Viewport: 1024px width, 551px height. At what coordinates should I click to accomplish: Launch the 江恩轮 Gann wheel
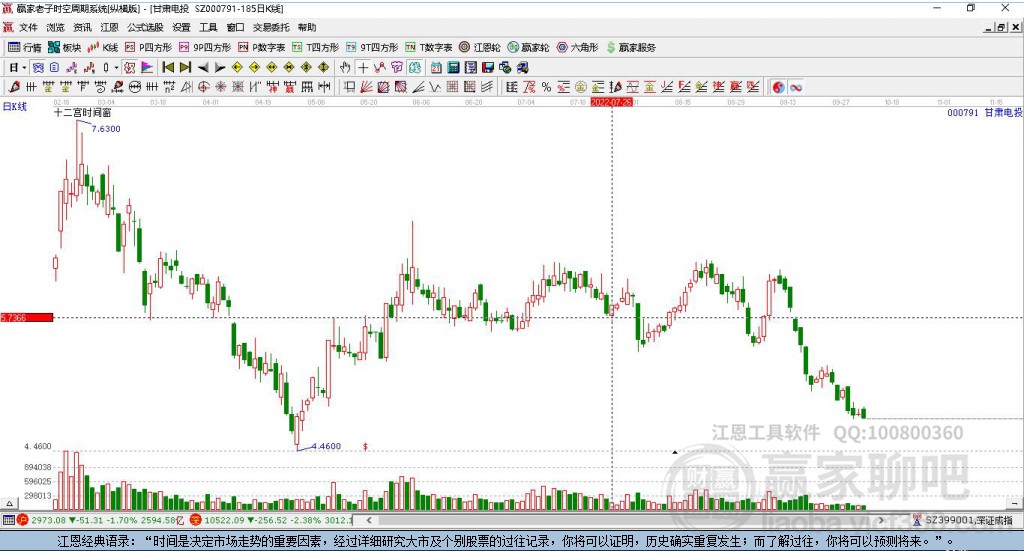tap(479, 48)
